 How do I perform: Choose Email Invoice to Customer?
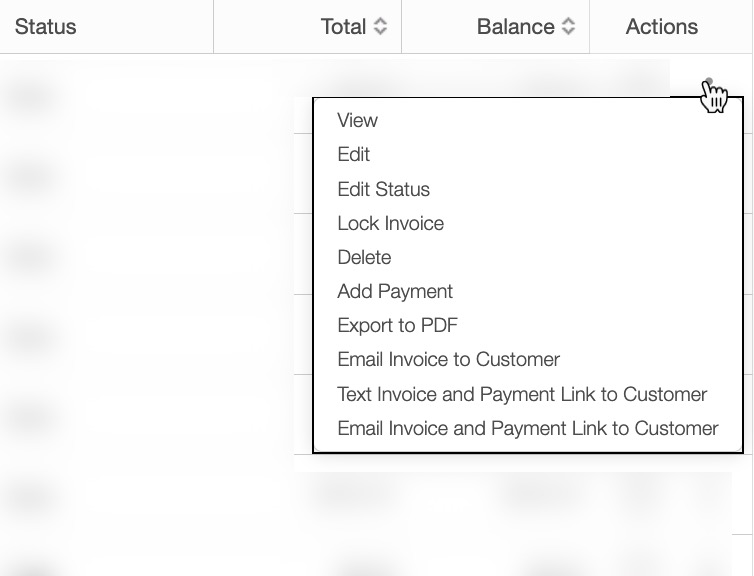coord(448,359)
